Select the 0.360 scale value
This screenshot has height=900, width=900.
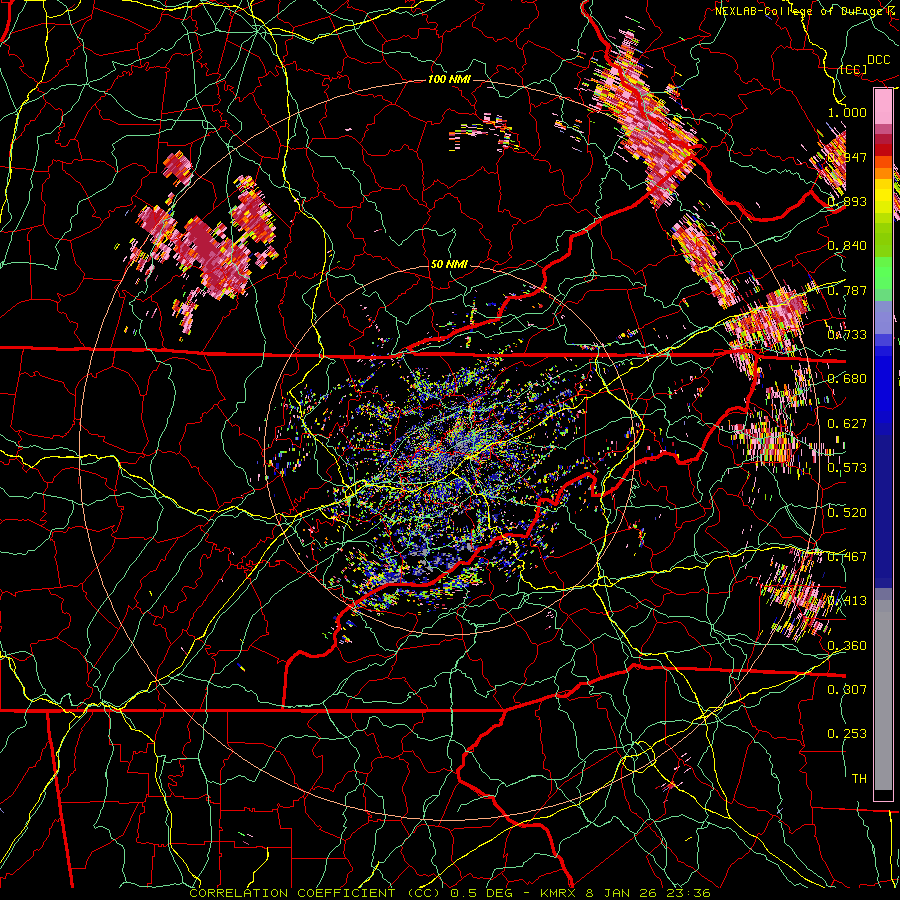pos(847,646)
